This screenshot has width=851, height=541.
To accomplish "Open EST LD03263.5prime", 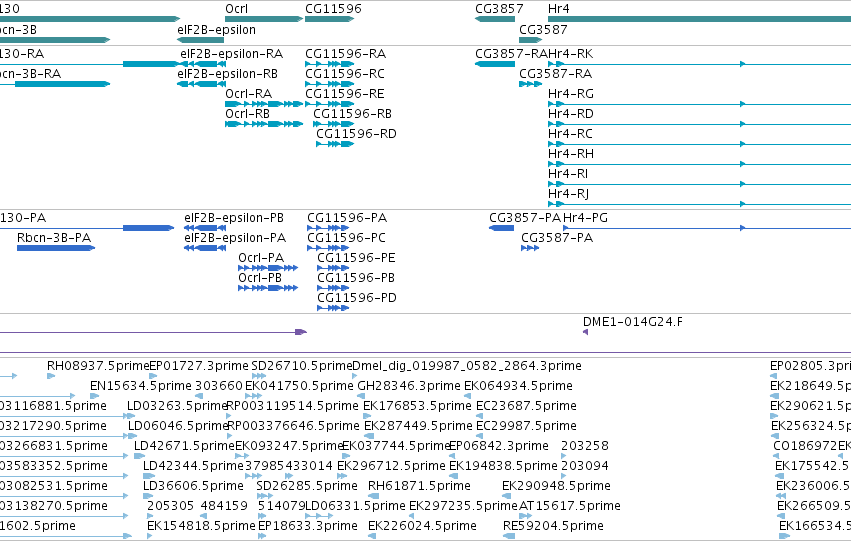I will pos(177,407).
